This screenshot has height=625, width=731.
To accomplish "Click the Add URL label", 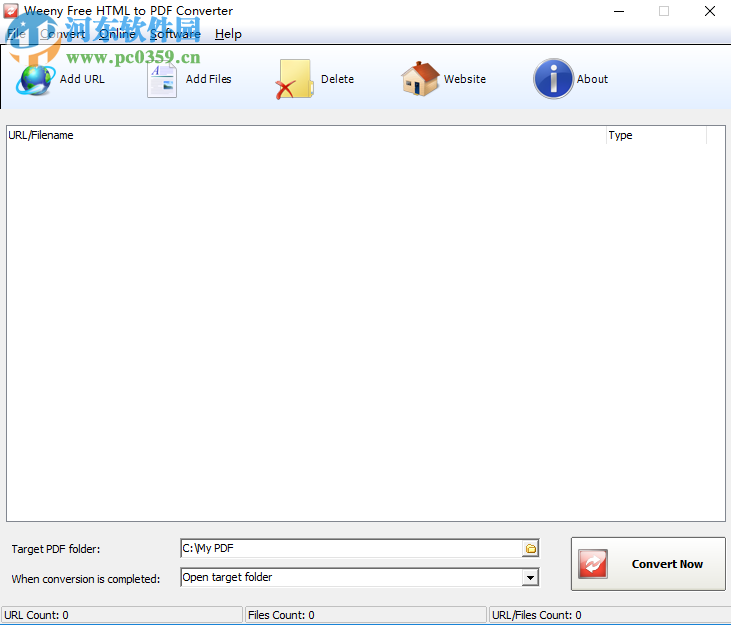I will coord(82,79).
